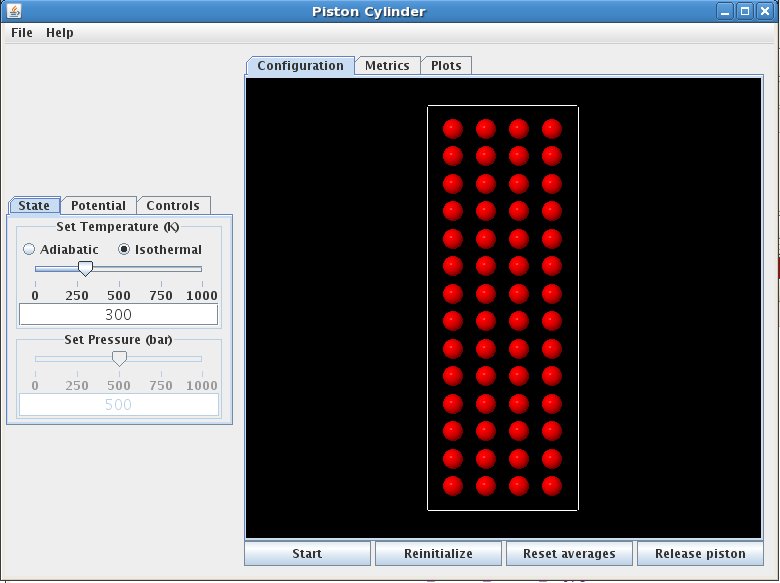Select the Adiabatic radio button
Image resolution: width=780 pixels, height=583 pixels.
(61, 249)
